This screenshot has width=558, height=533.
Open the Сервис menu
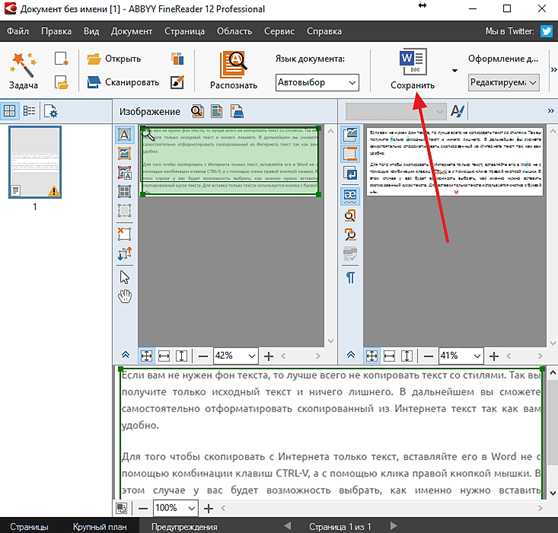[279, 31]
